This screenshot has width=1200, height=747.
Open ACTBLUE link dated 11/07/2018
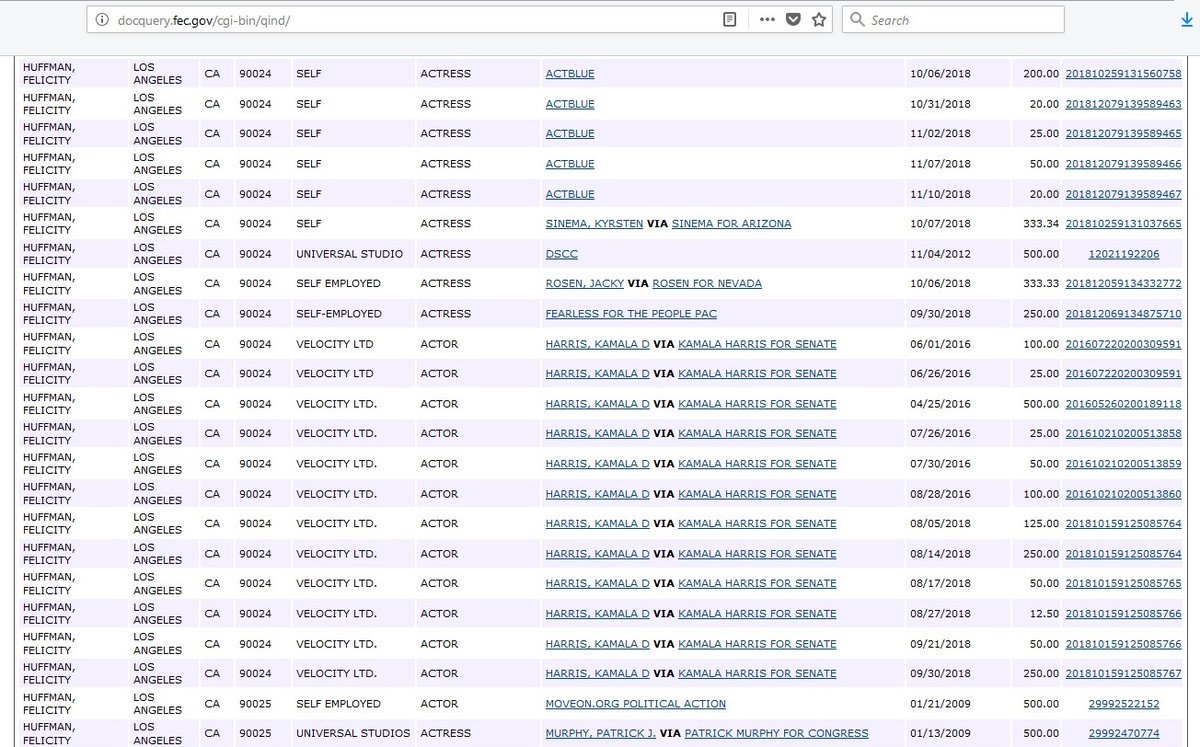coord(570,164)
